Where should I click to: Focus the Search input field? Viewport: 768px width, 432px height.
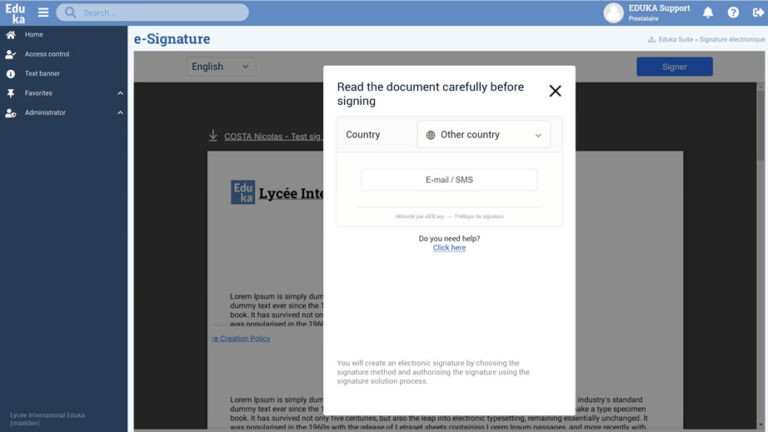pos(152,13)
